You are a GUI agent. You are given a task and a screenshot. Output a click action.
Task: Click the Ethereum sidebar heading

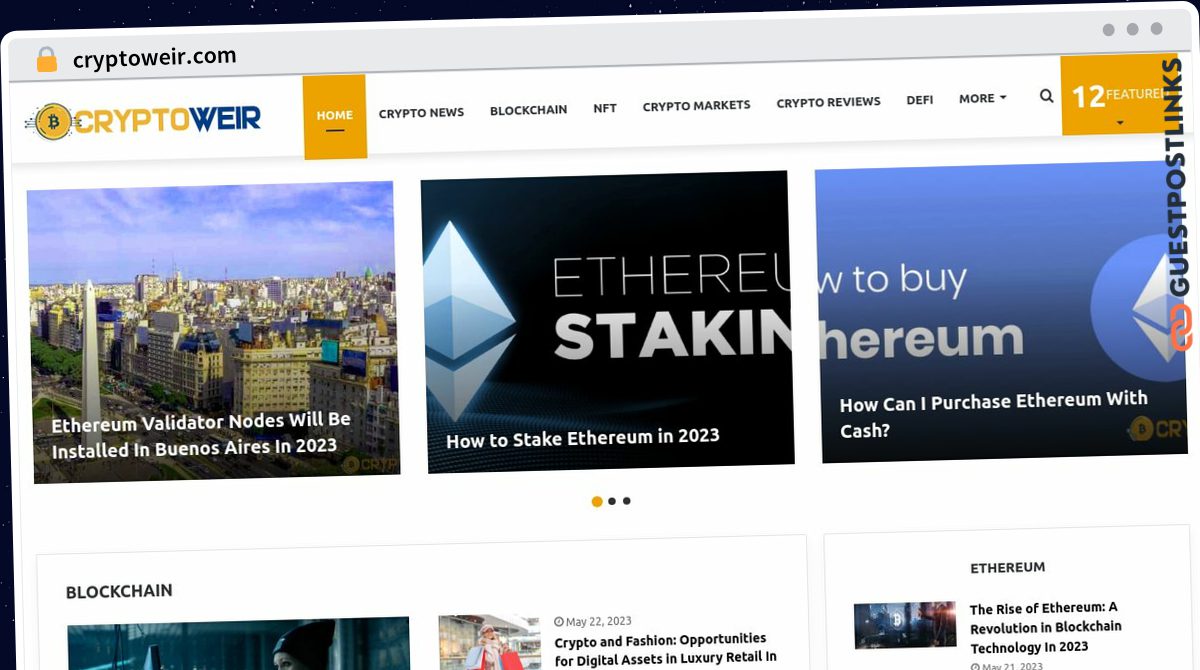coord(1008,567)
